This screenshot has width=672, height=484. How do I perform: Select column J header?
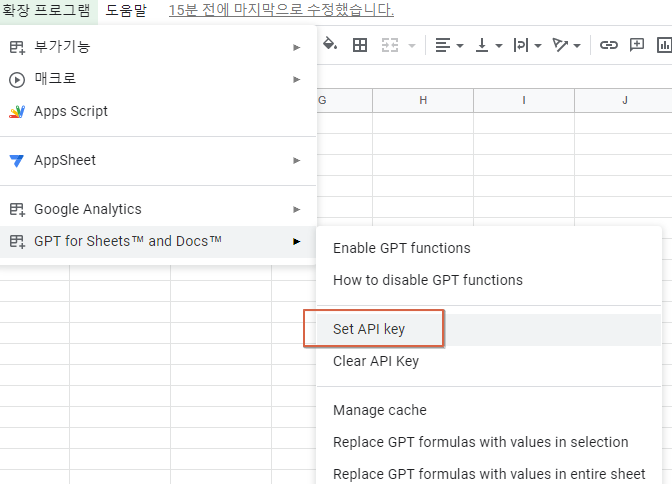(624, 100)
